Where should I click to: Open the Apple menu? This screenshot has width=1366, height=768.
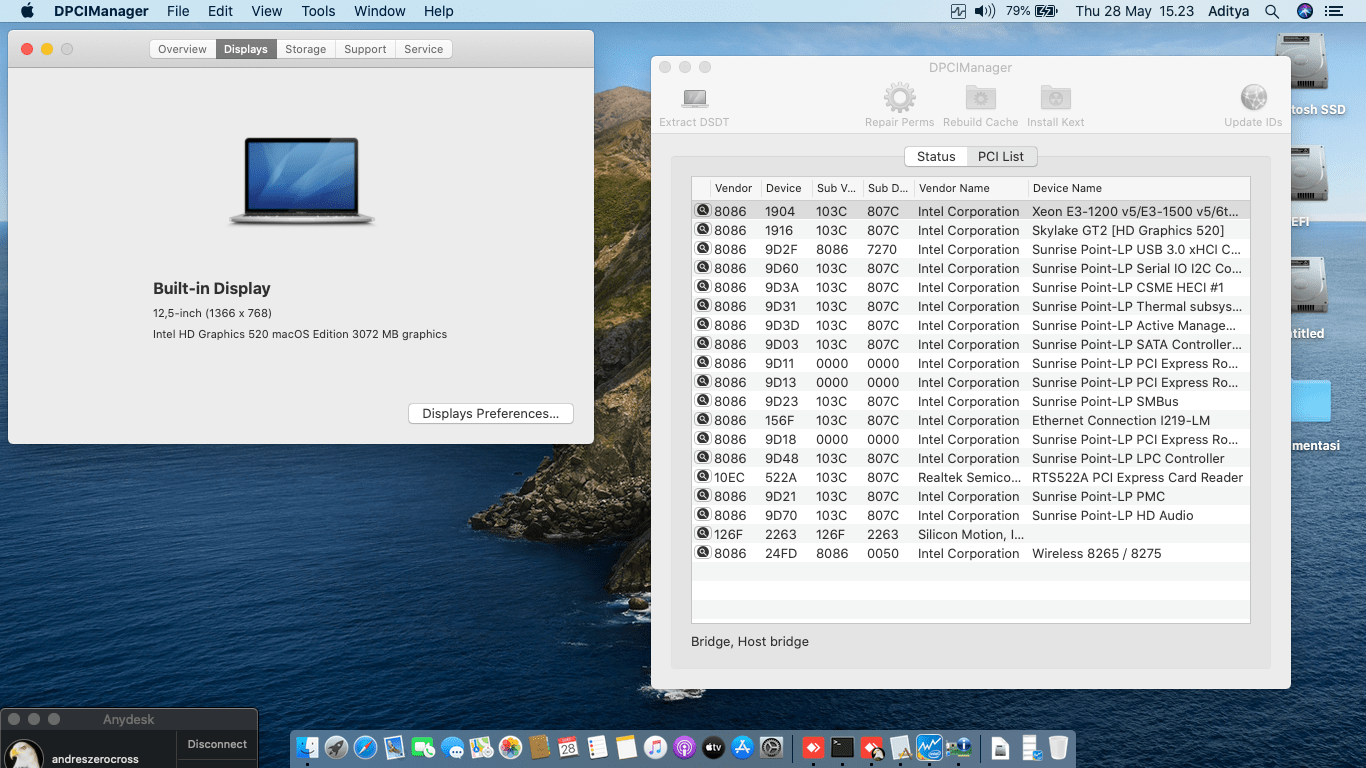[x=27, y=11]
